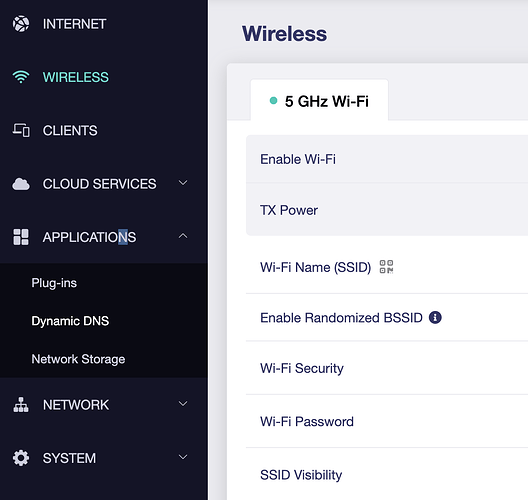Select the 5 GHz Wi-Fi tab
The width and height of the screenshot is (528, 500).
point(319,100)
